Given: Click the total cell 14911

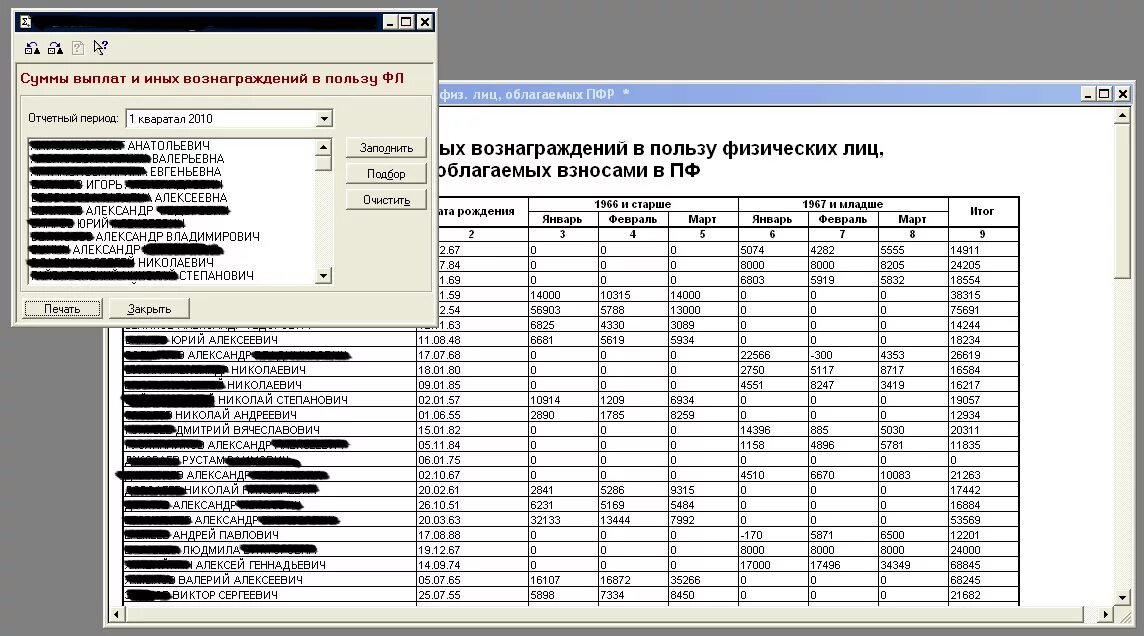Looking at the screenshot, I should click(983, 250).
